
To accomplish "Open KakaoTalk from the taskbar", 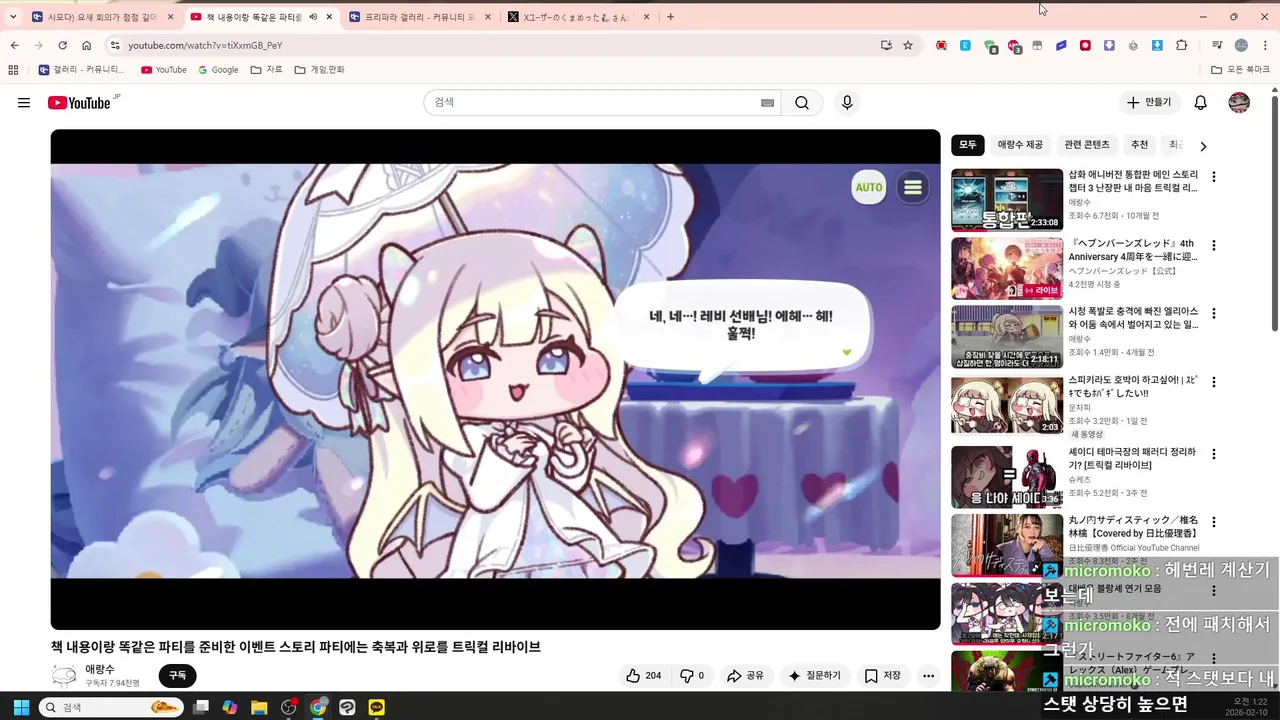I will tap(376, 707).
